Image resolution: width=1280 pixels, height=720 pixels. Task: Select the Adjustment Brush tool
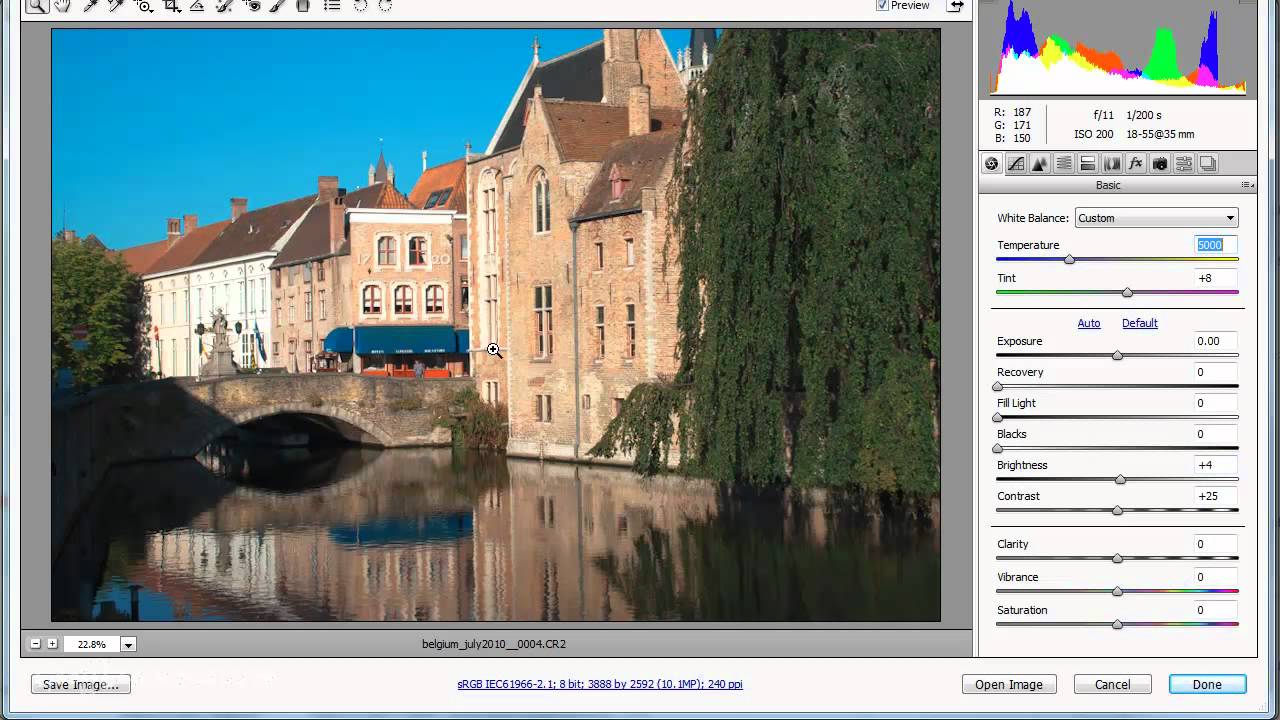coord(277,5)
